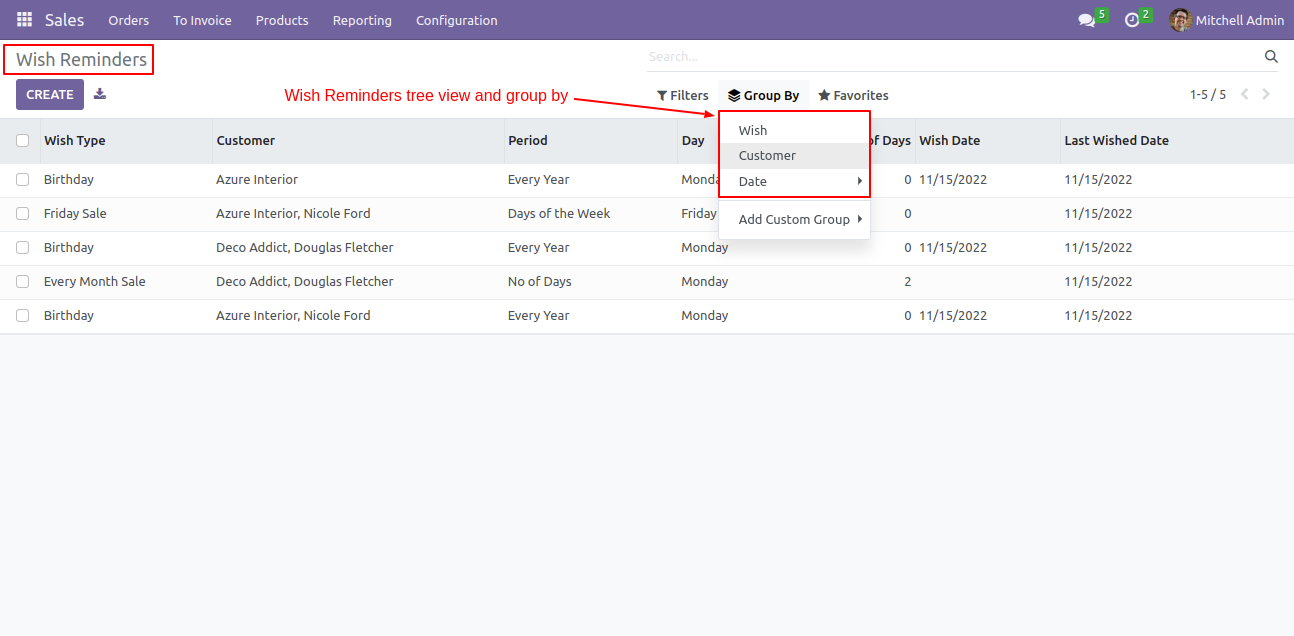Click 'Azure Interior, Nicole Ford' in Friday Sale row
This screenshot has height=636, width=1294.
293,214
